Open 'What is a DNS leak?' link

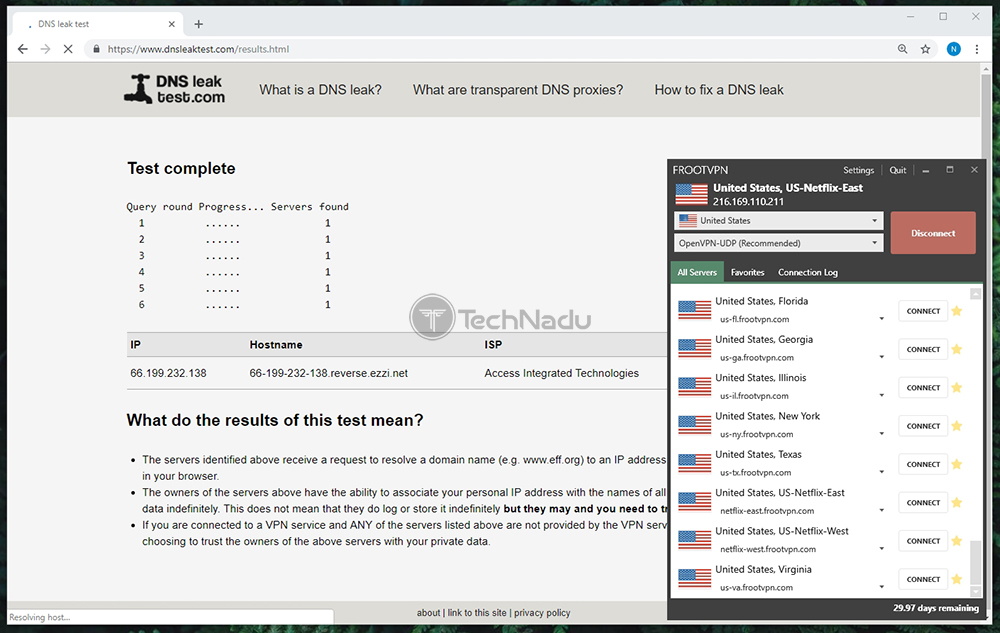click(320, 90)
